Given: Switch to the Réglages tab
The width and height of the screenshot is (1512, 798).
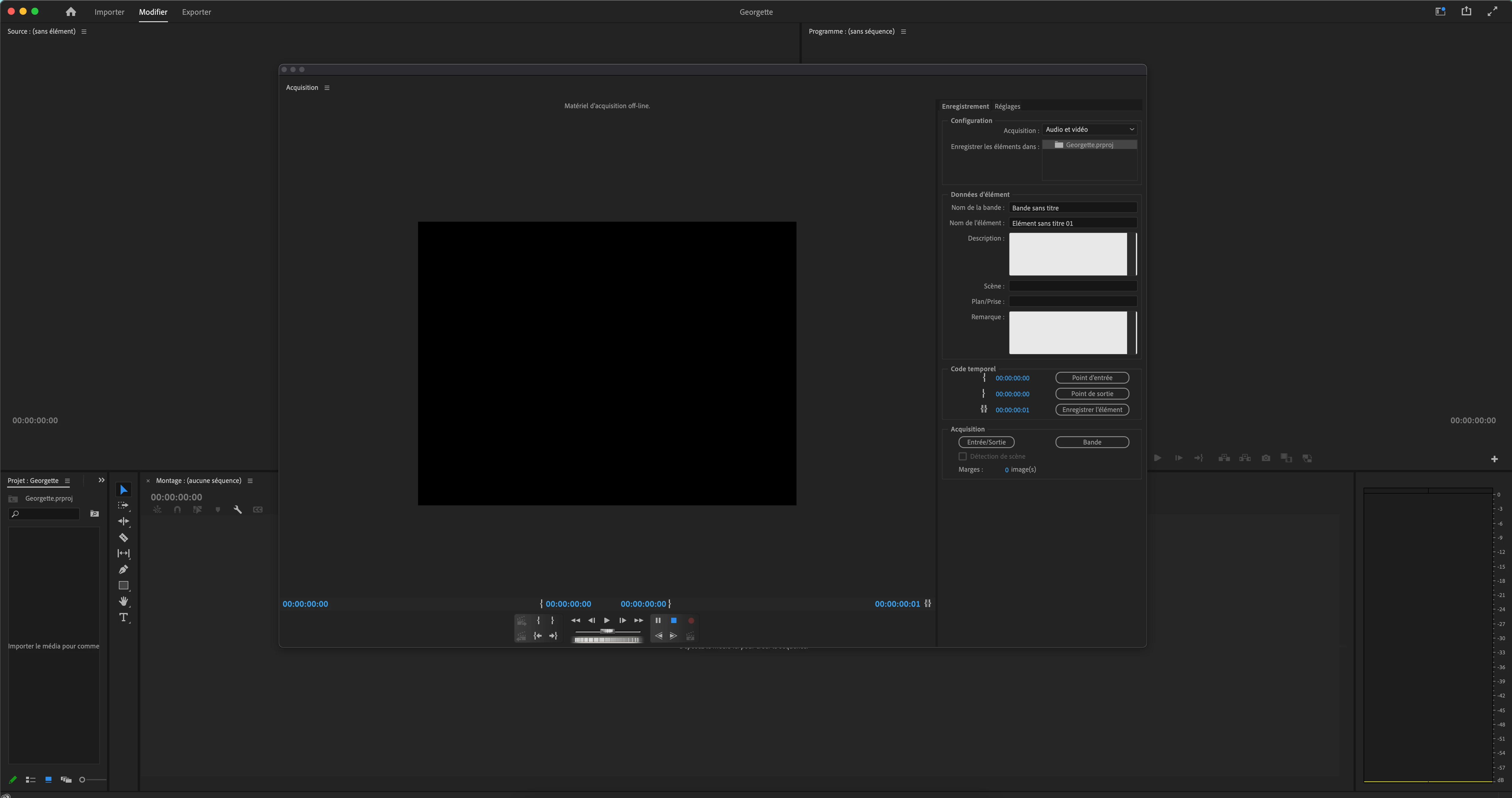Looking at the screenshot, I should pyautogui.click(x=1007, y=107).
